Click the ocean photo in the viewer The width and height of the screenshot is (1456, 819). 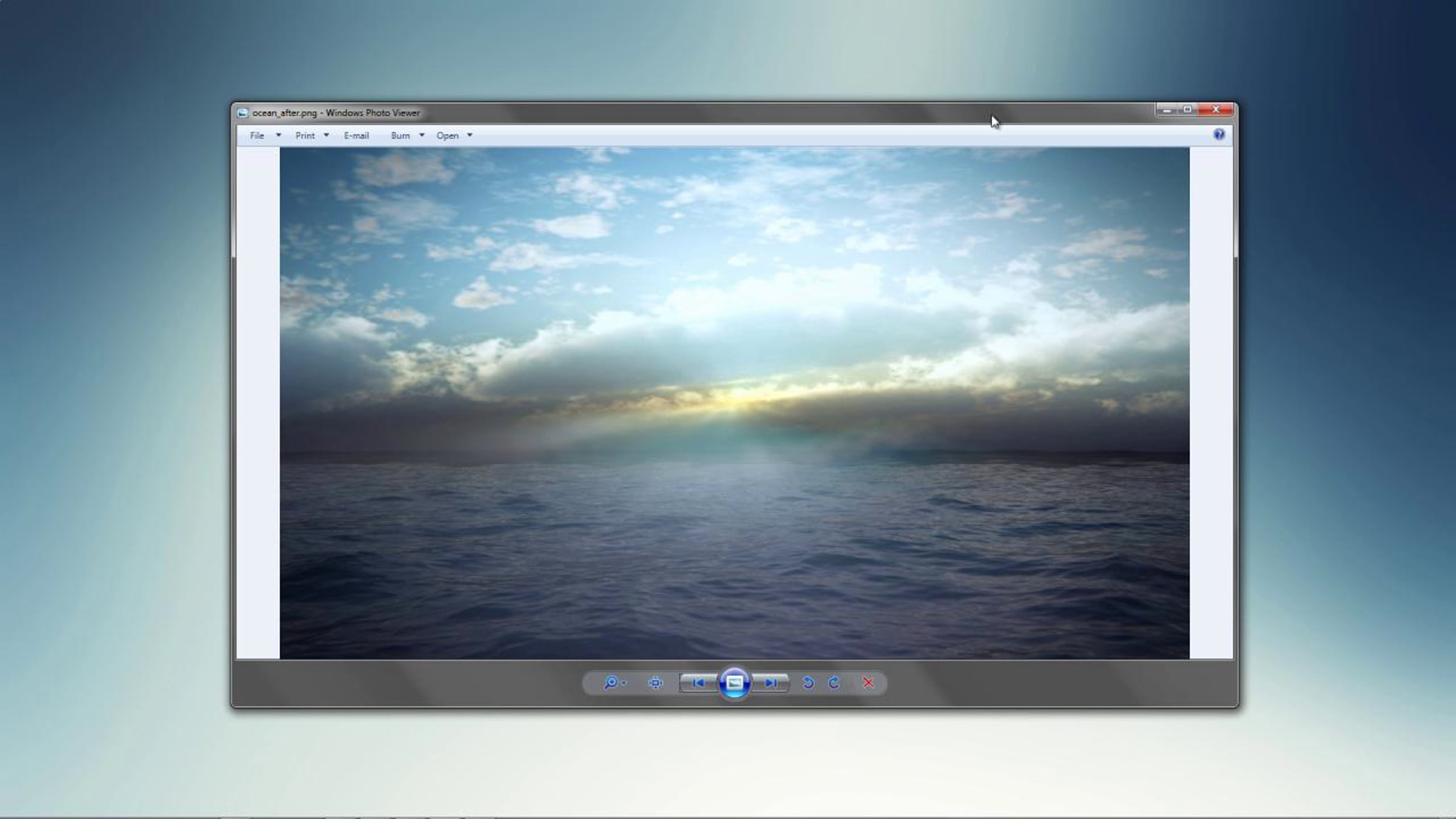point(735,403)
